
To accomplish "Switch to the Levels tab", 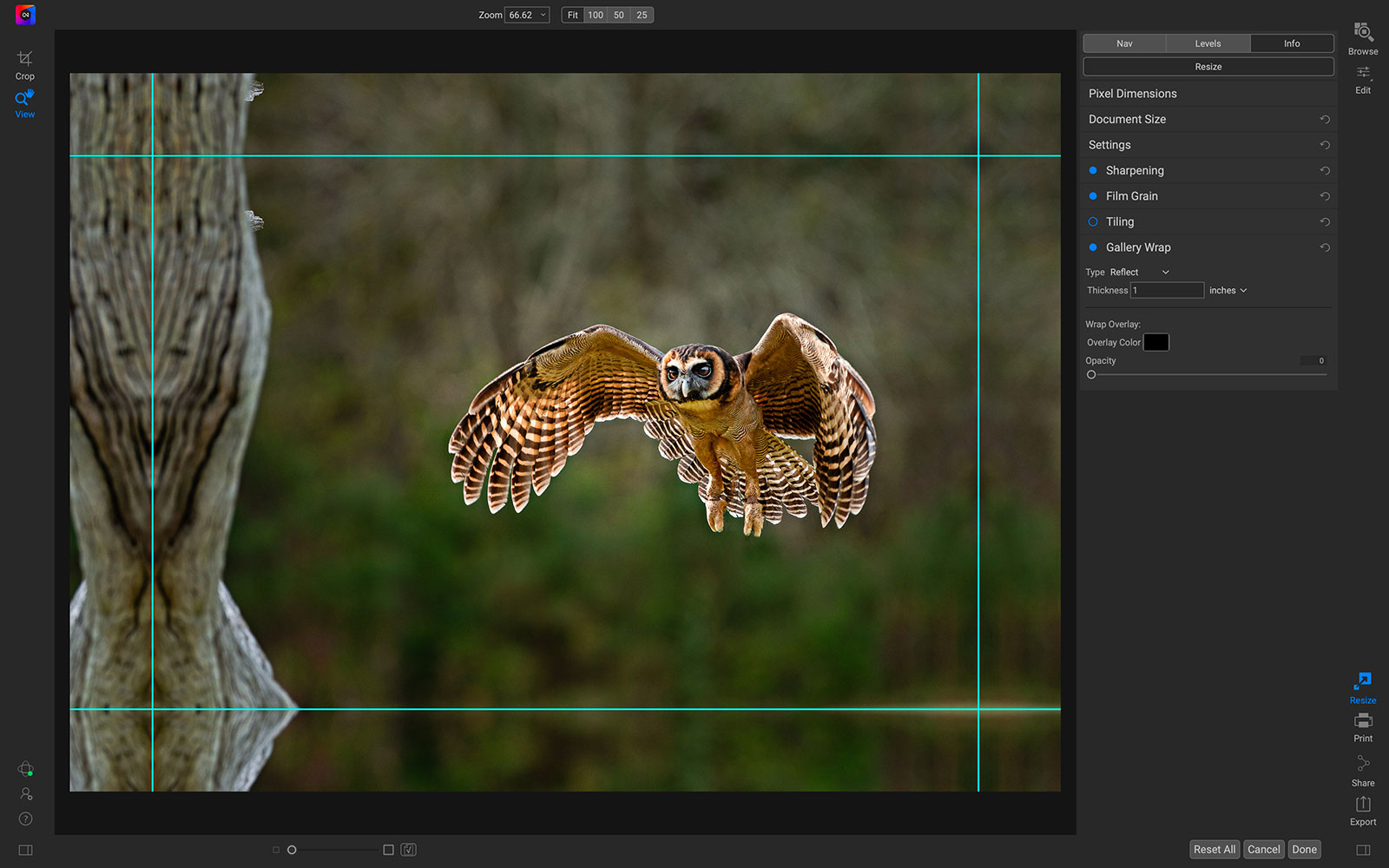I will click(1208, 43).
